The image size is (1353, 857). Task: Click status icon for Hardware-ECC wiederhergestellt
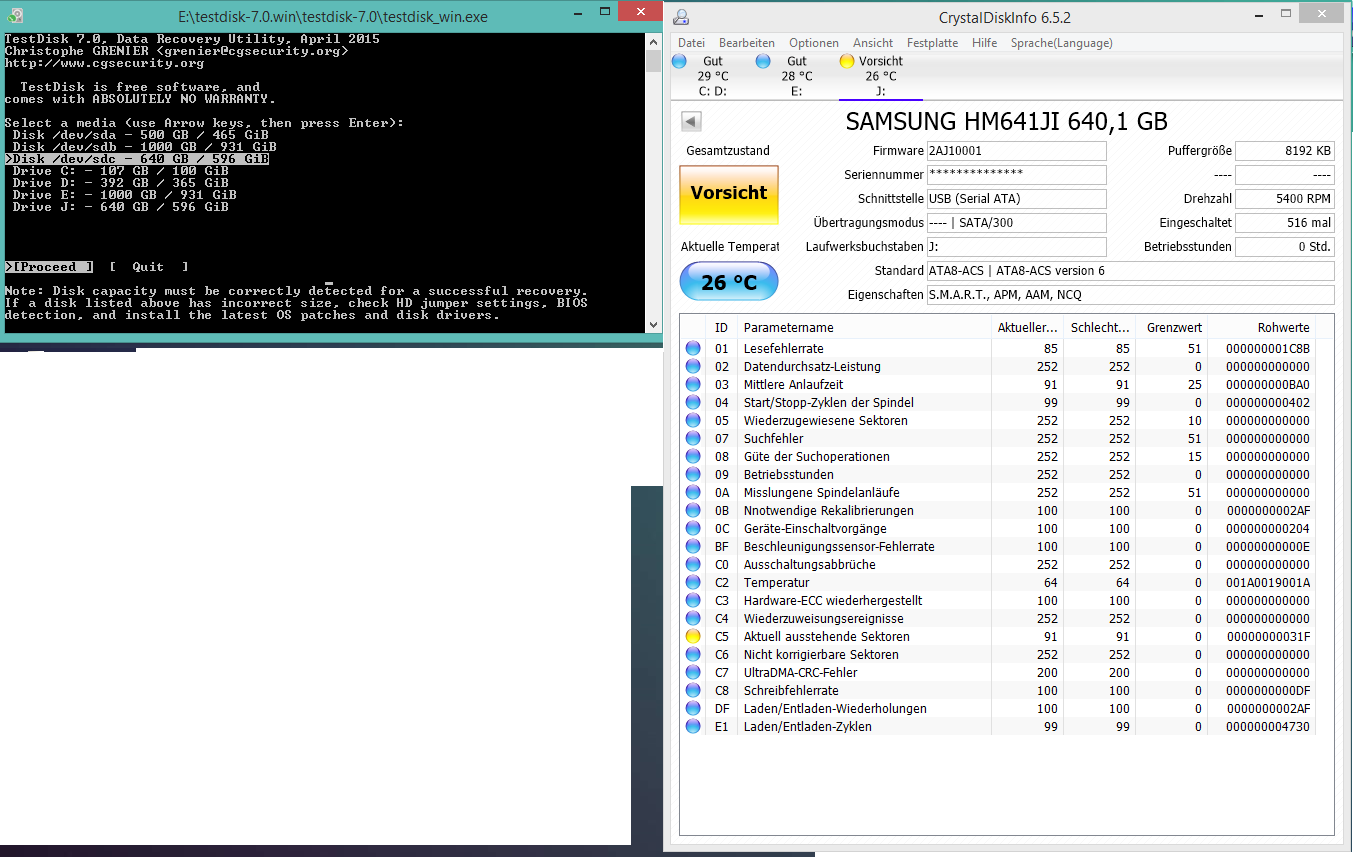693,600
